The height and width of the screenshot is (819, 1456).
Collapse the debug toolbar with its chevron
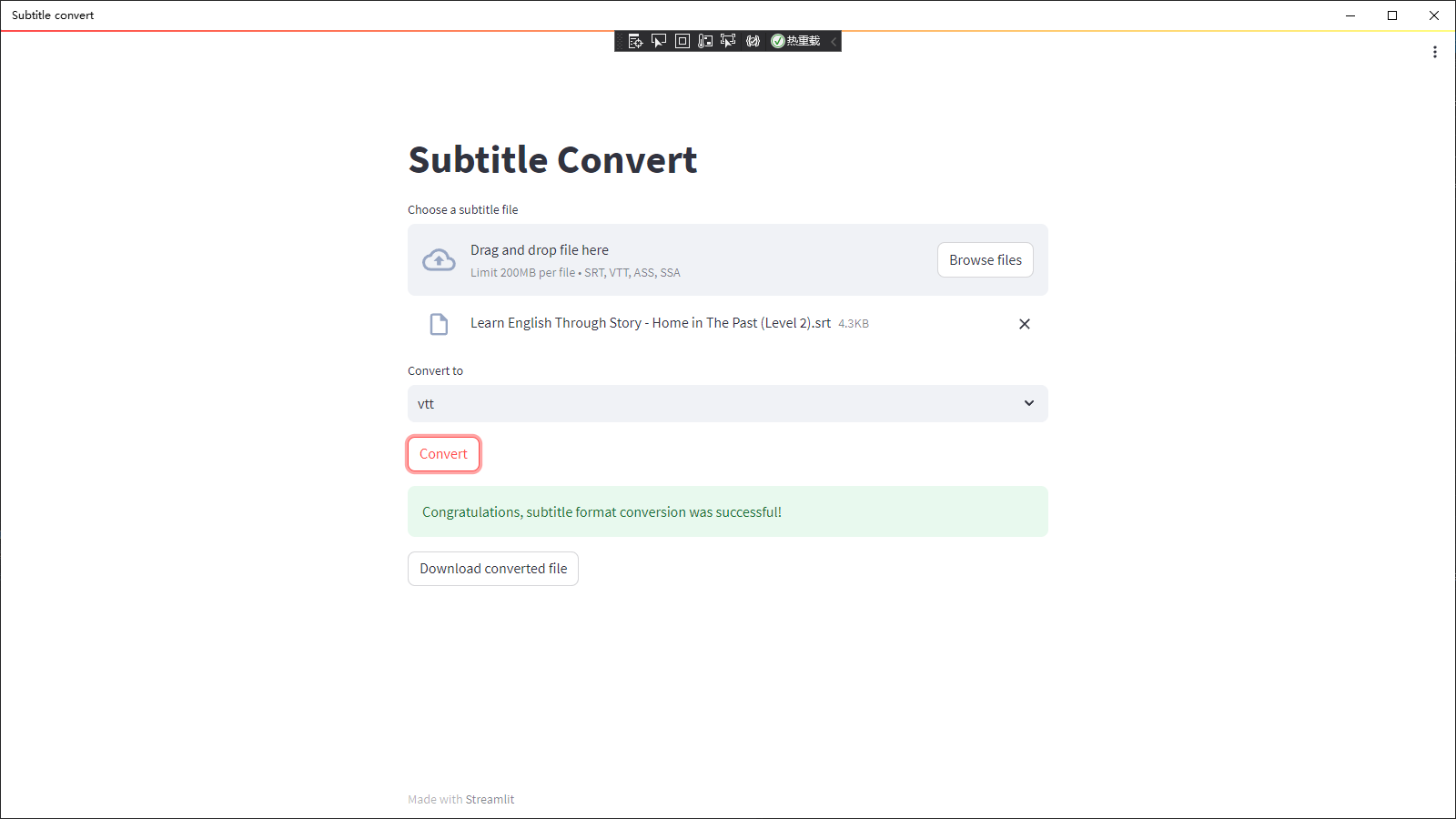tap(834, 41)
